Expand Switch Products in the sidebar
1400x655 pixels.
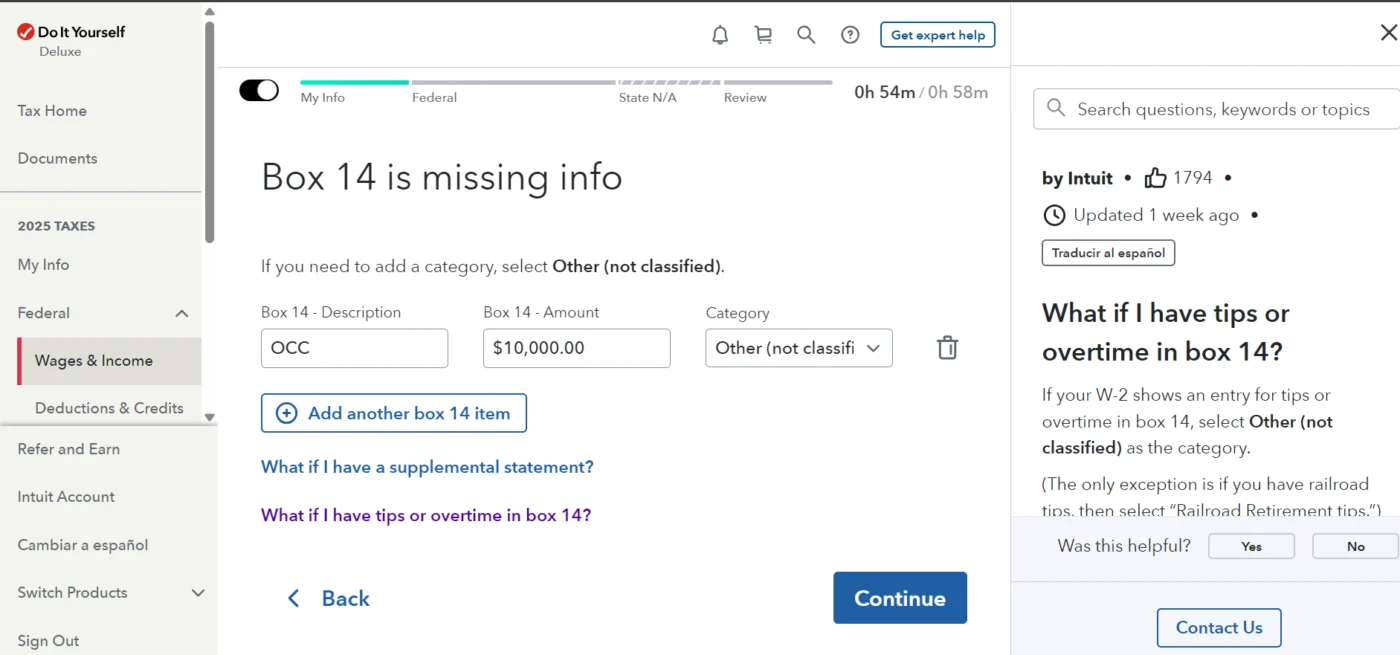[110, 592]
